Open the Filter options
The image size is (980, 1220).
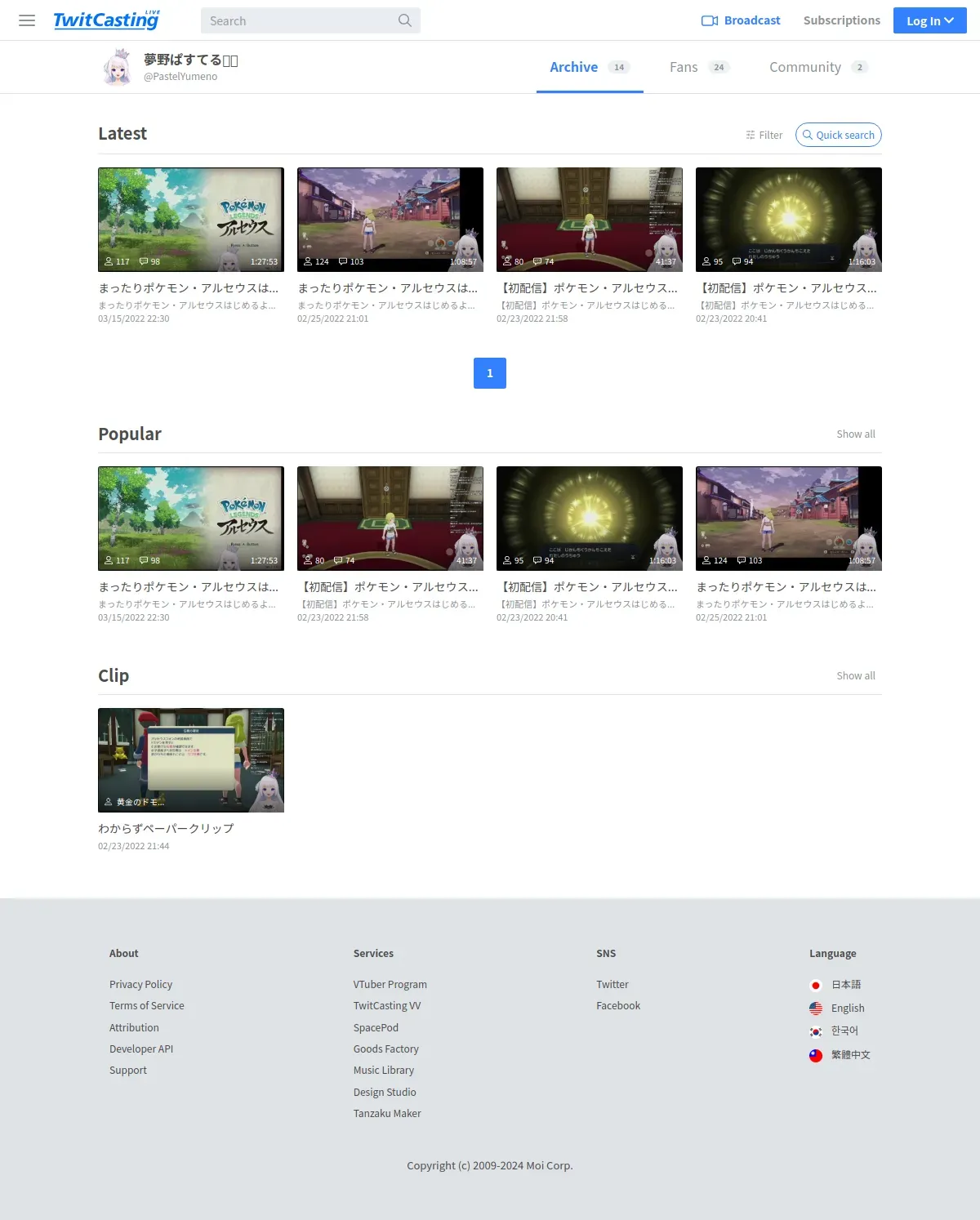click(764, 135)
